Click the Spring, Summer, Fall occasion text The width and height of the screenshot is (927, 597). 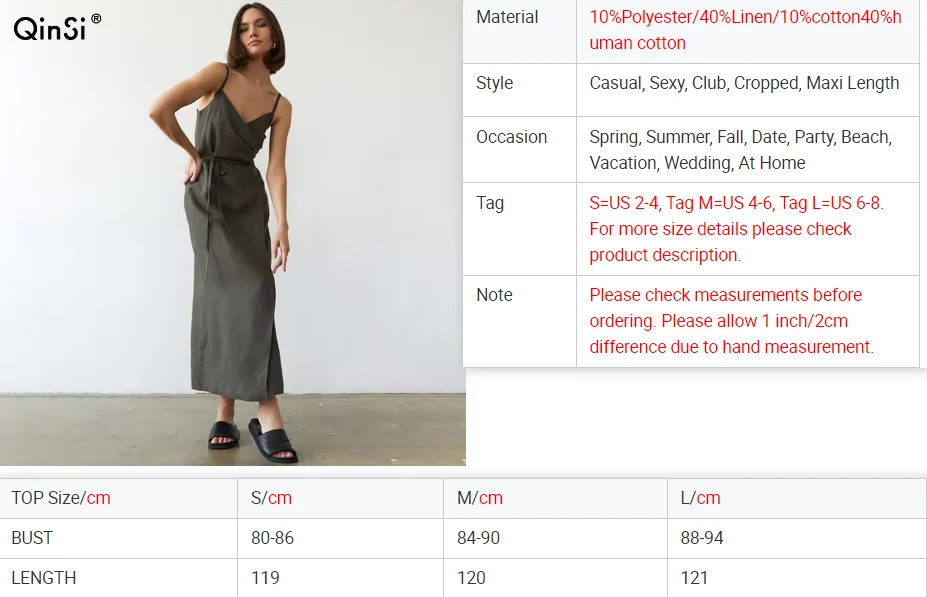[740, 150]
